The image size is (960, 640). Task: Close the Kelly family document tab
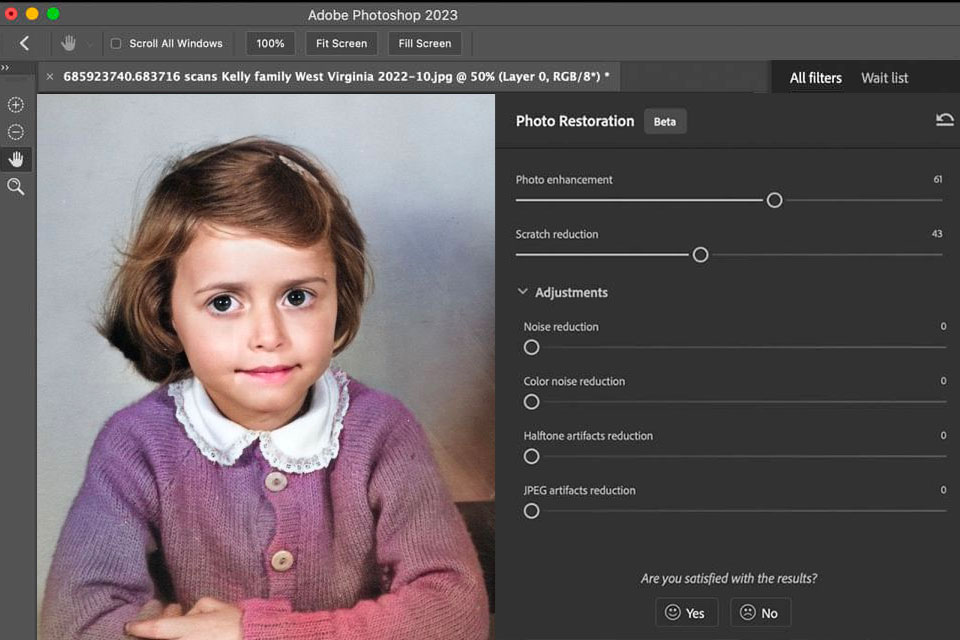pyautogui.click(x=50, y=77)
